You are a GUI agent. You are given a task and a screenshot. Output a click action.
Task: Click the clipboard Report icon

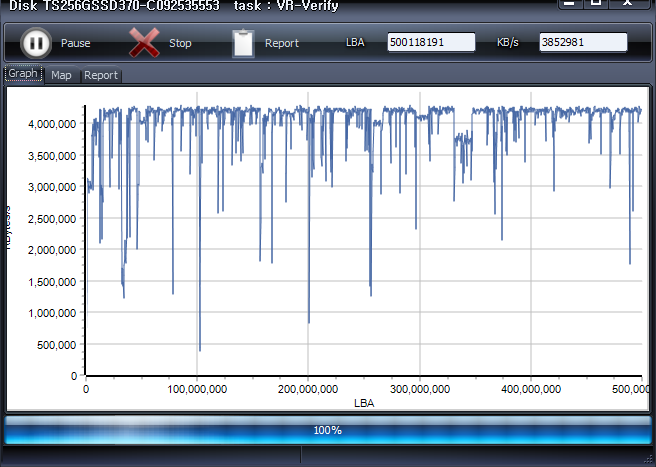(243, 43)
